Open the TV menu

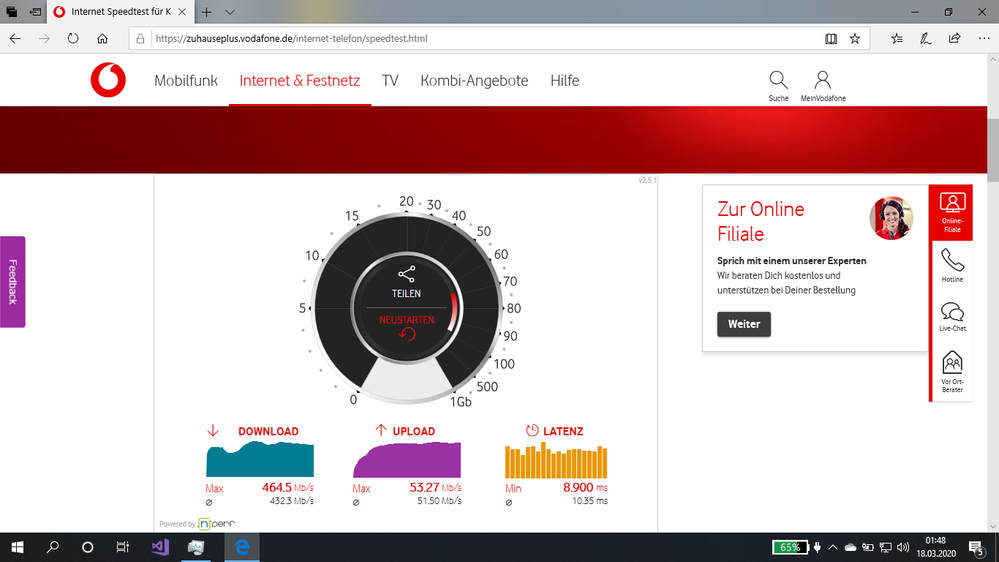390,81
